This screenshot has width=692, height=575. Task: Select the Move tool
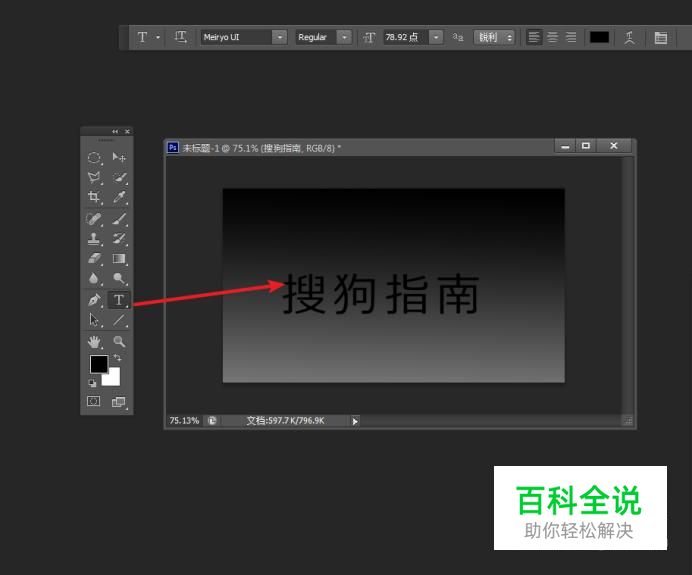coord(119,158)
